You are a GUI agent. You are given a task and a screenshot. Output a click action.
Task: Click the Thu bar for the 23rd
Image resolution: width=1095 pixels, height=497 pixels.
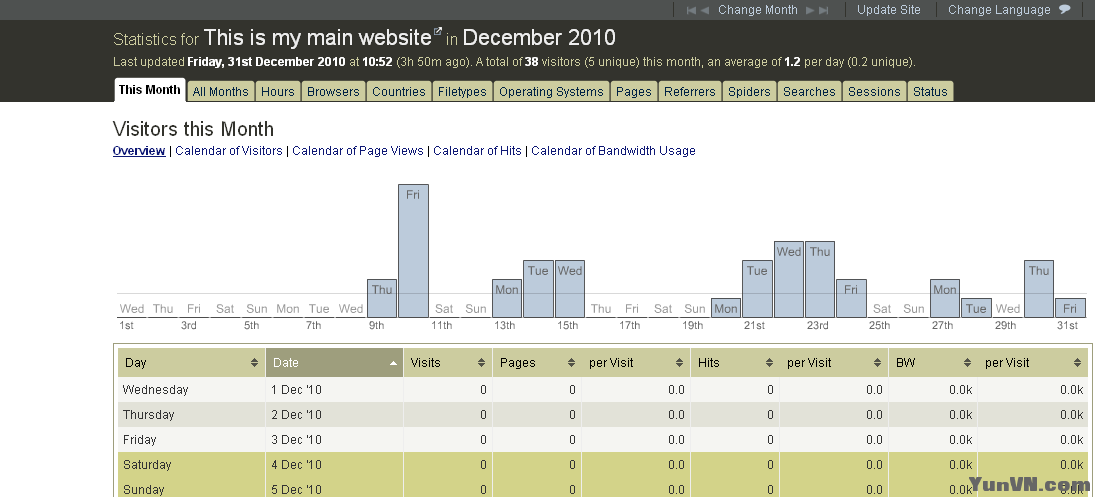820,279
